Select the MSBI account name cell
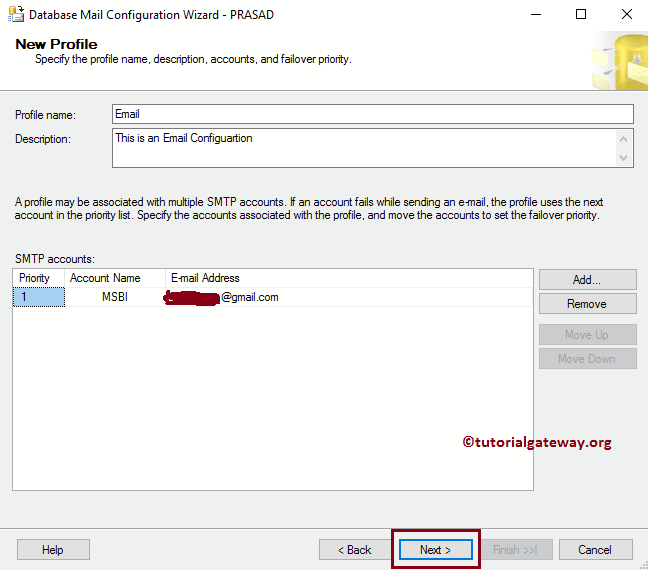This screenshot has width=648, height=570. tap(115, 297)
